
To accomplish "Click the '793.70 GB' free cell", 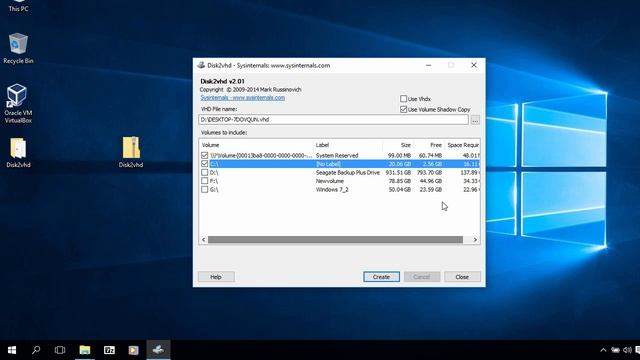I will pyautogui.click(x=429, y=173).
